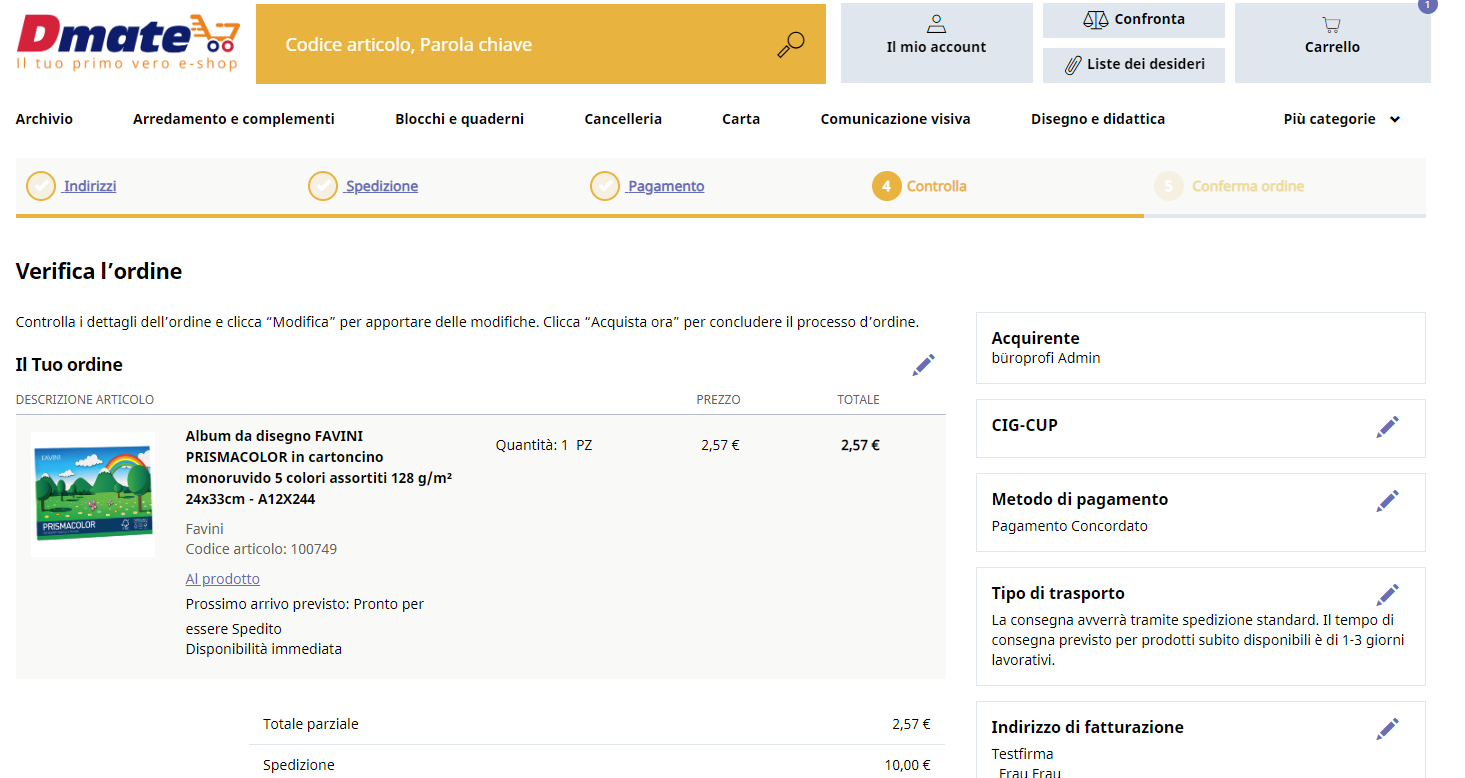Click the Spedizione 10,00 € amount

click(907, 765)
